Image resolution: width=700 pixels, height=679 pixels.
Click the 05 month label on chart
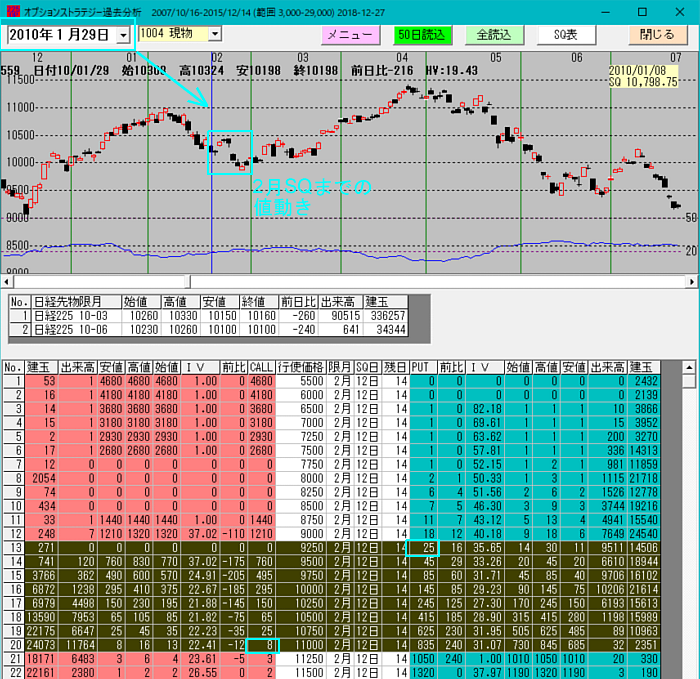tap(496, 58)
